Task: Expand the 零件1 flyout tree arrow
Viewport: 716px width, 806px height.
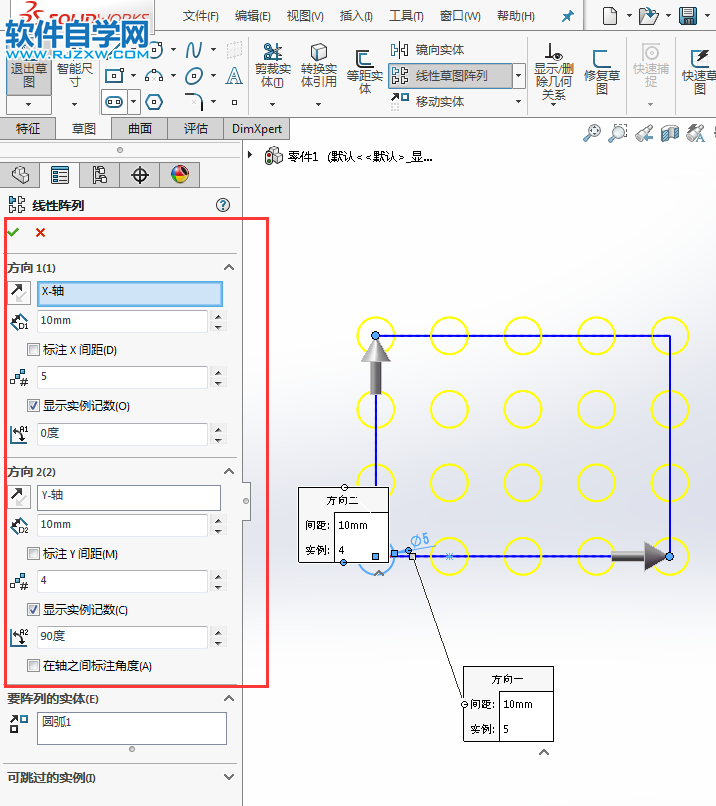Action: click(250, 154)
